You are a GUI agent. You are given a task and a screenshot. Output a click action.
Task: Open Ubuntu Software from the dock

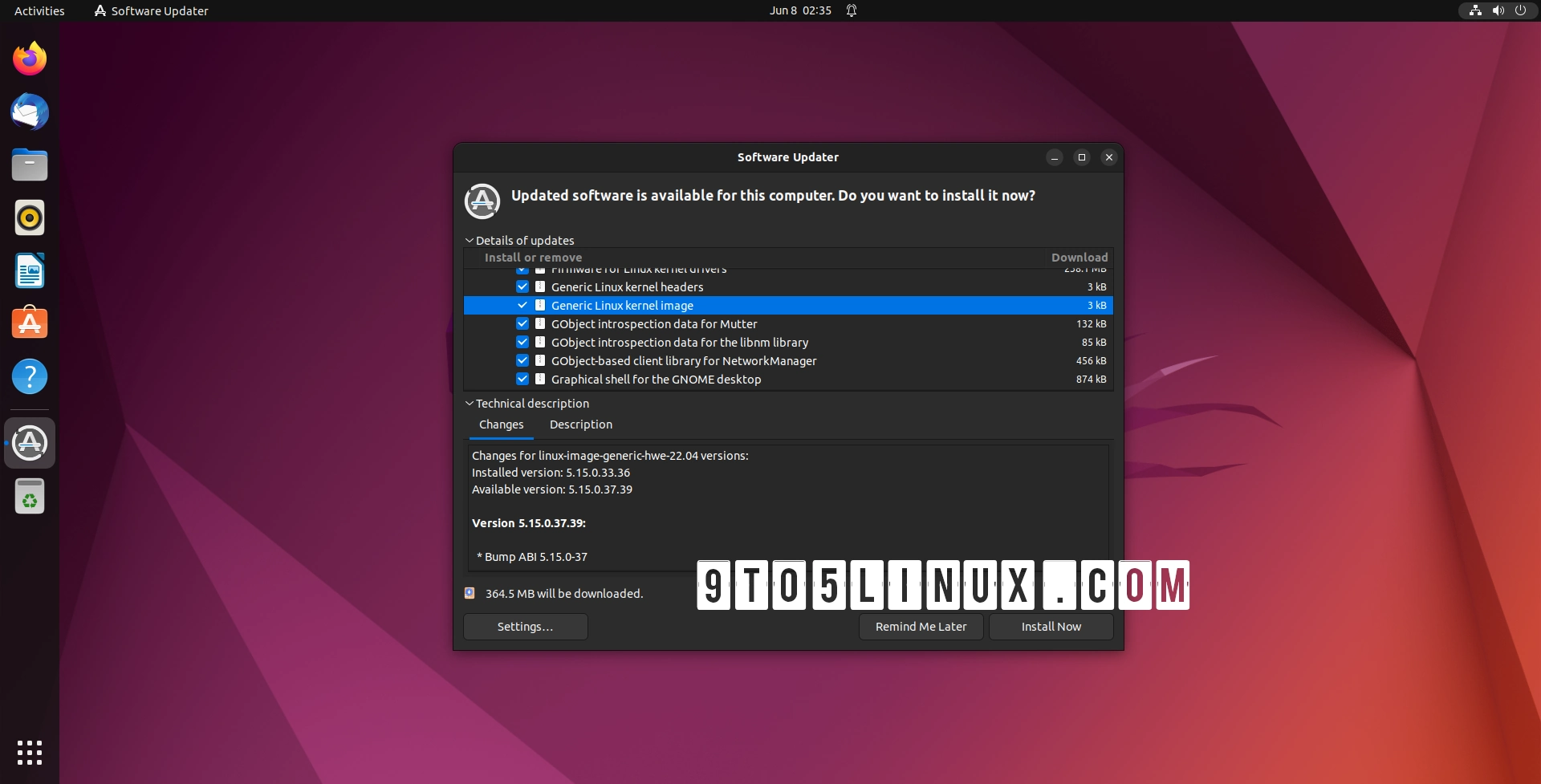point(29,323)
